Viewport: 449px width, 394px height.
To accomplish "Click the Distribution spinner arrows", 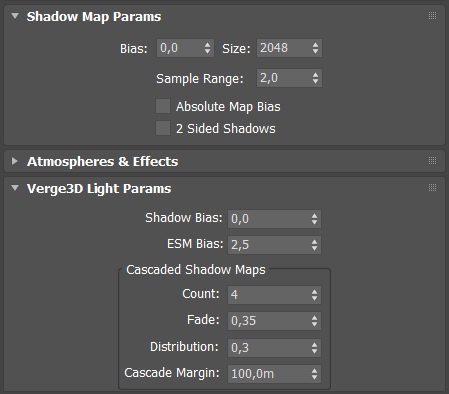I will (314, 348).
